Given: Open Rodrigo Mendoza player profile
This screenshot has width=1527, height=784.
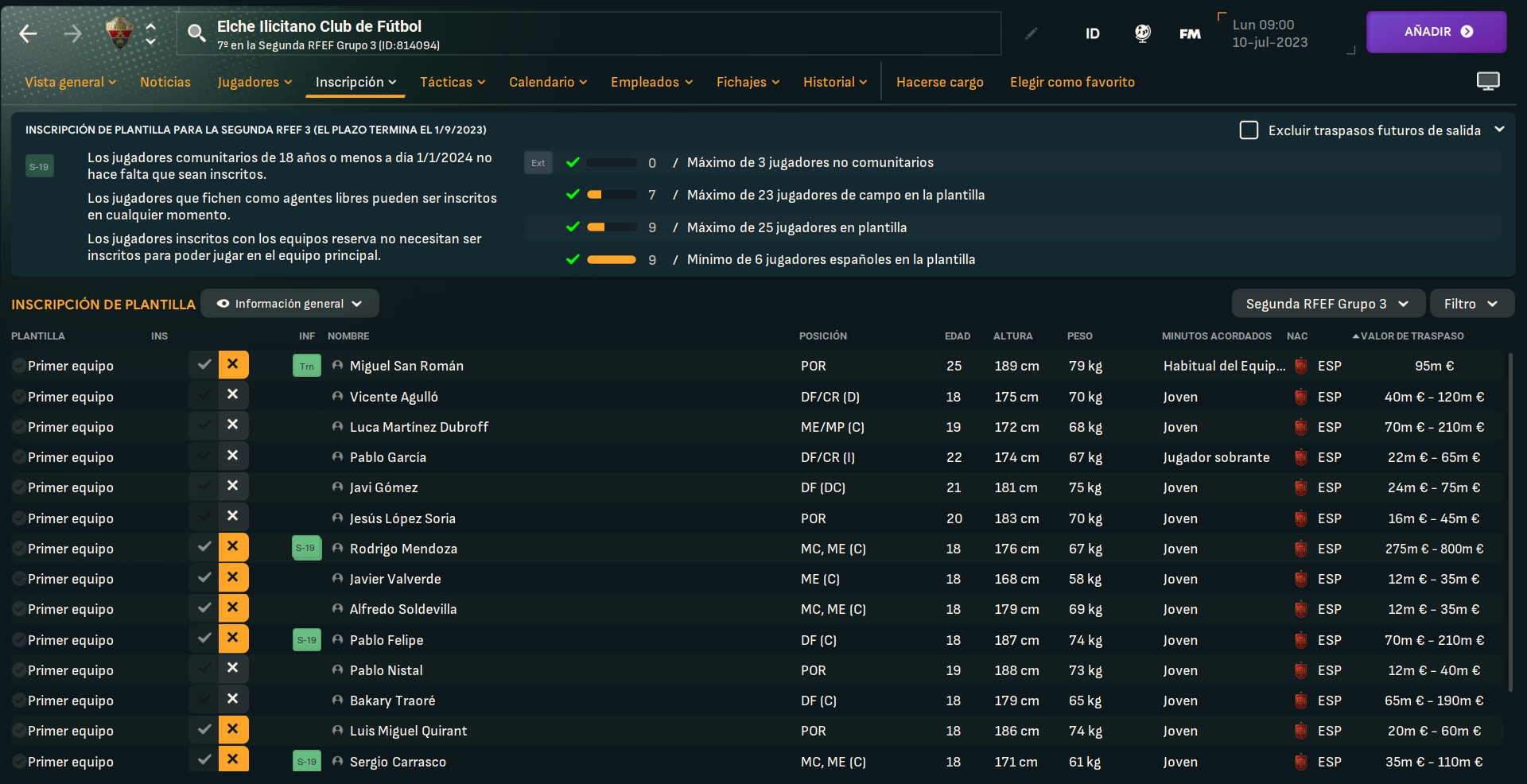Looking at the screenshot, I should 403,549.
